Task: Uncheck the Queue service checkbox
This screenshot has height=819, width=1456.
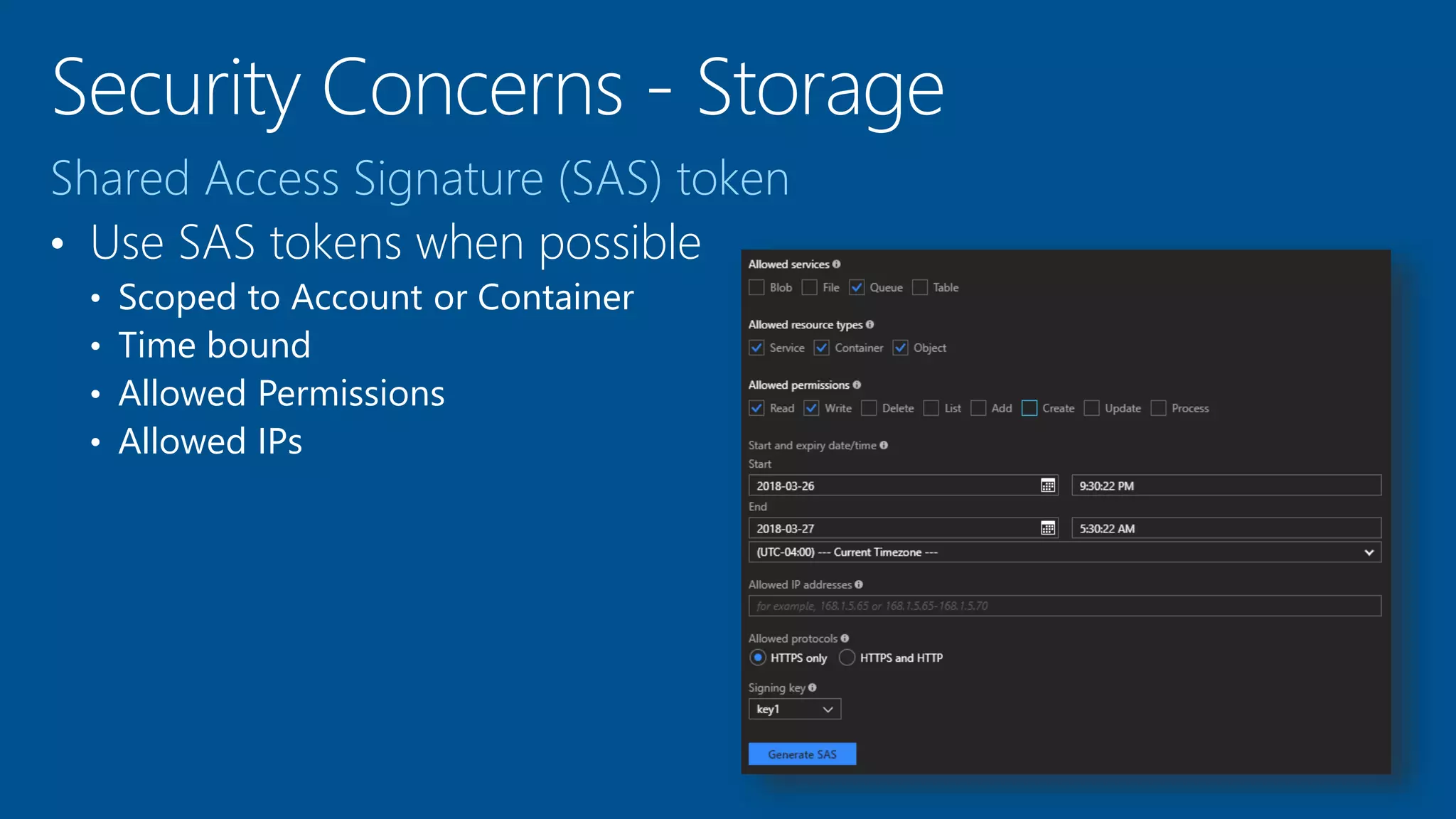Action: point(857,287)
